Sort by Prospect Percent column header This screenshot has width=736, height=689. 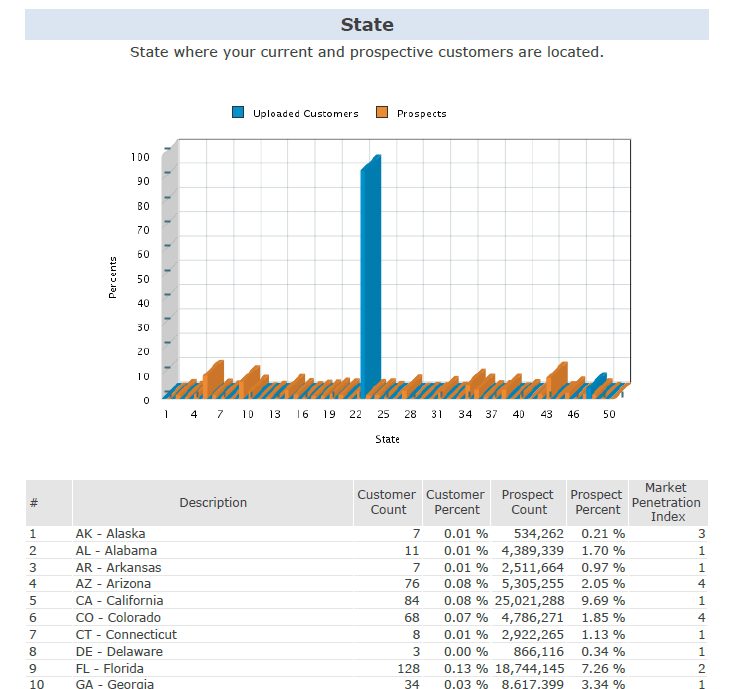pyautogui.click(x=596, y=502)
